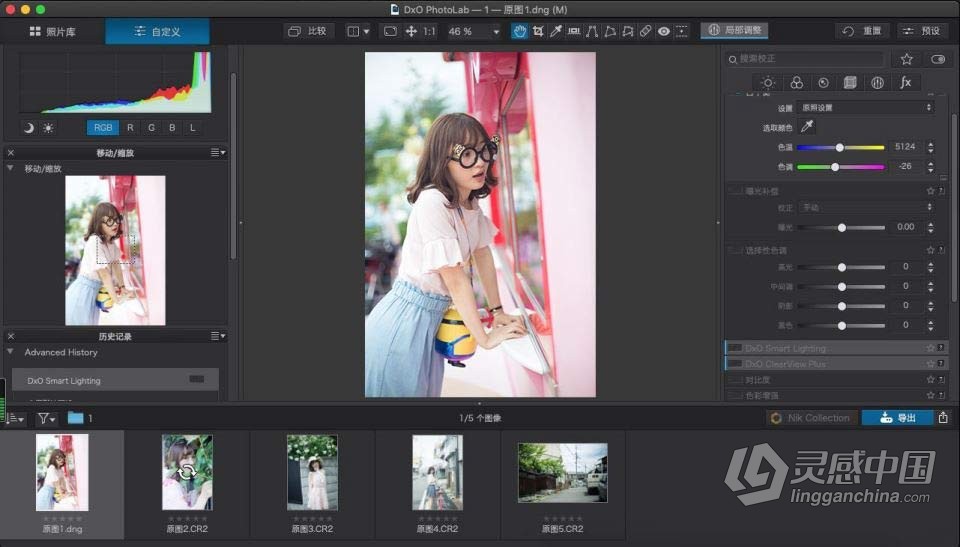Click the blue folder icon in filmstrip bar

point(75,418)
